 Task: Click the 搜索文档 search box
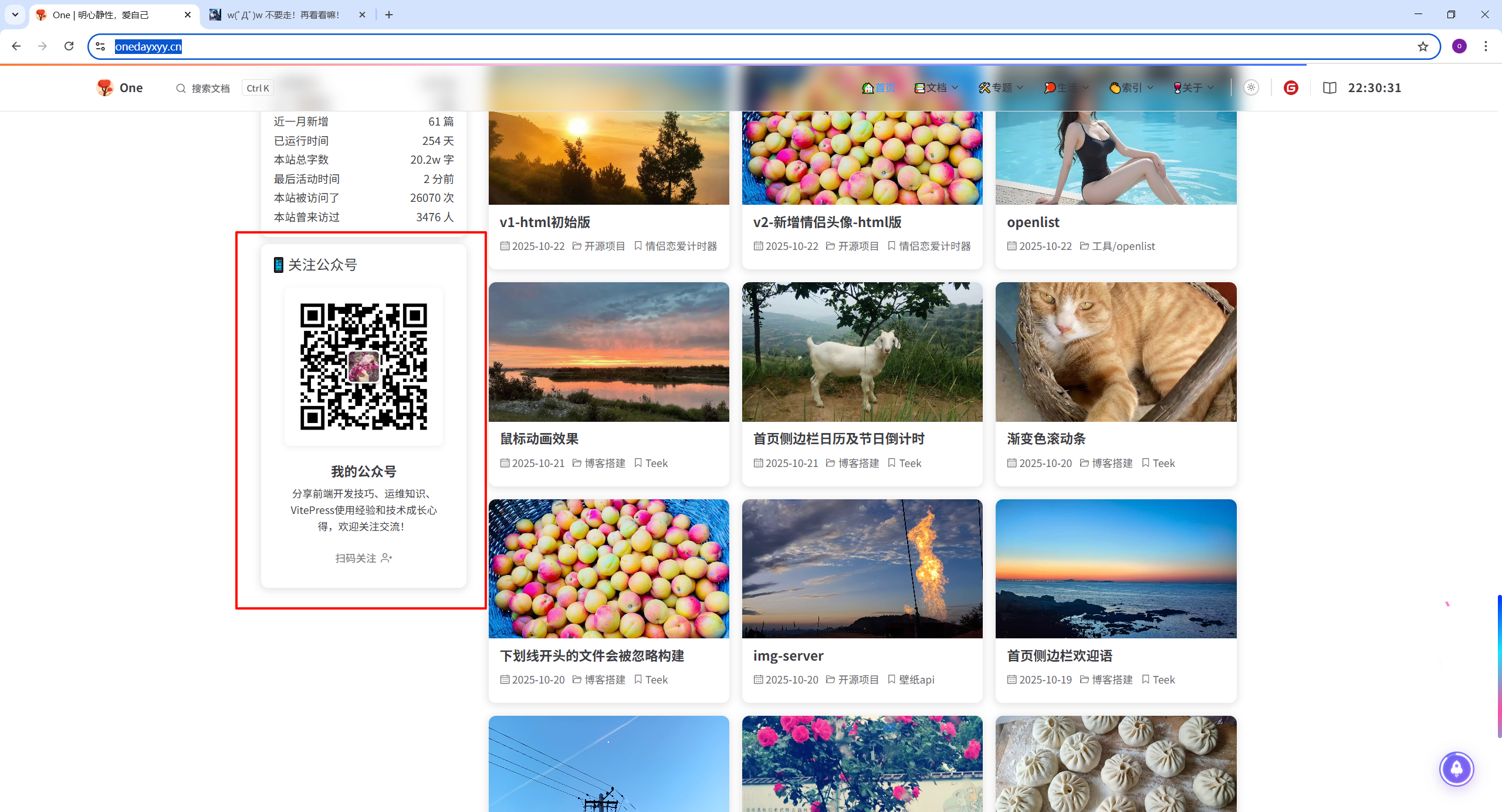point(210,88)
